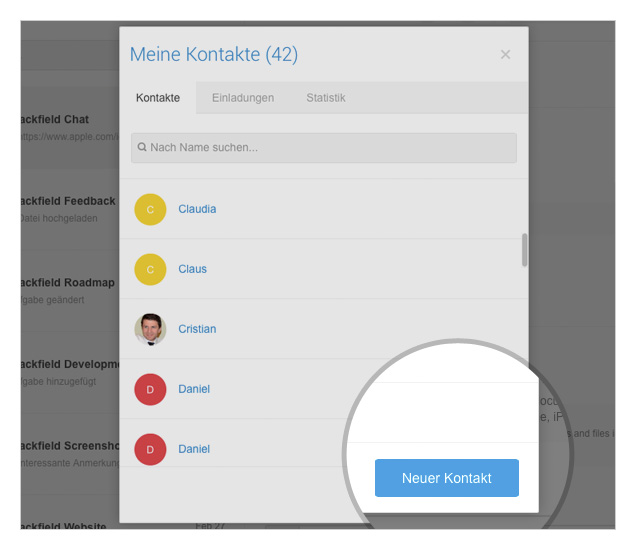Click Claus's yellow C avatar
The height and width of the screenshot is (550, 636).
click(150, 269)
